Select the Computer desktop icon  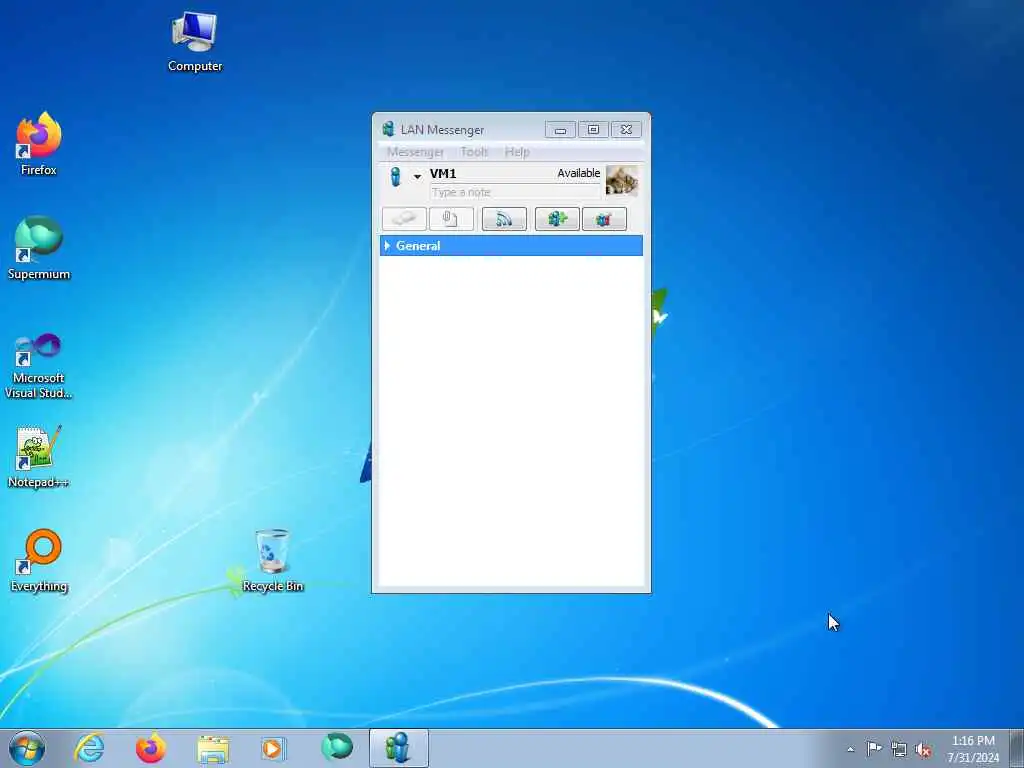(x=195, y=41)
